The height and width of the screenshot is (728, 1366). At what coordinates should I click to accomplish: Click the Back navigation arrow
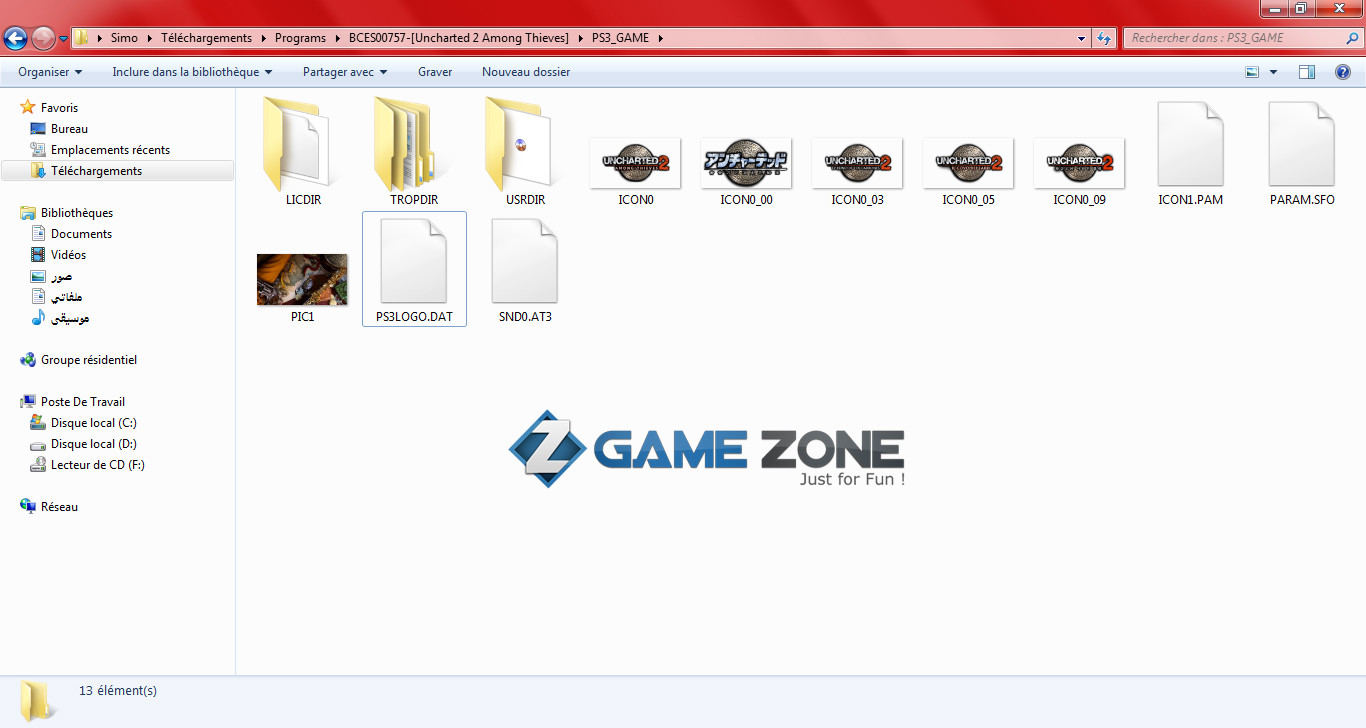(x=16, y=38)
